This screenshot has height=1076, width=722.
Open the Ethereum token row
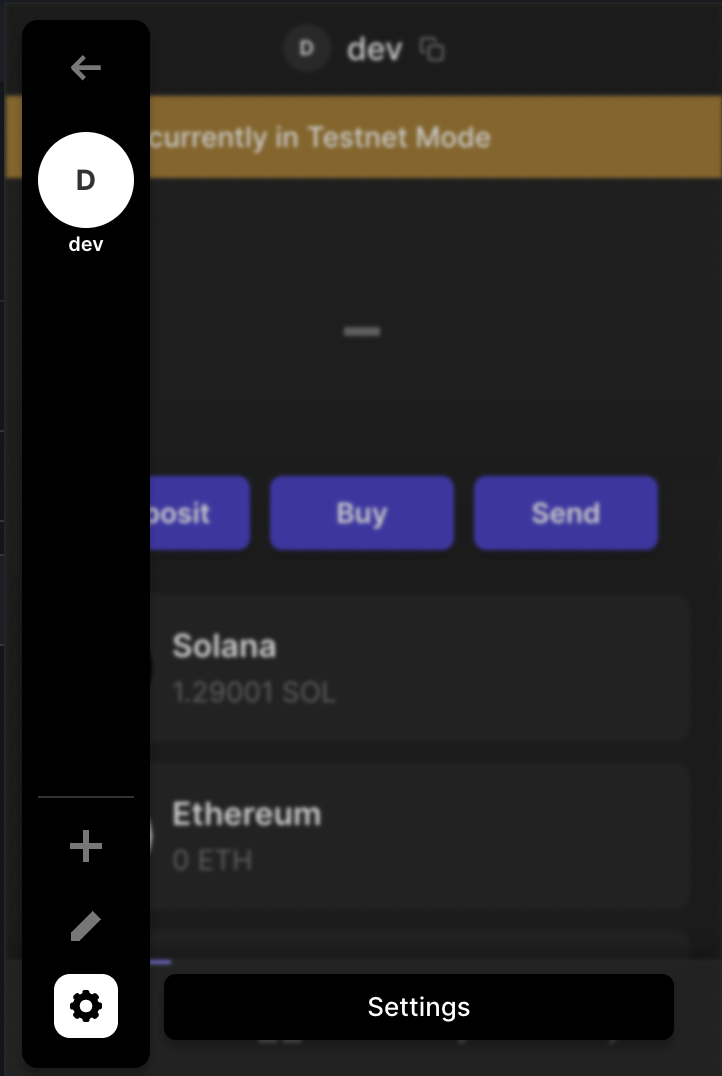(x=419, y=836)
